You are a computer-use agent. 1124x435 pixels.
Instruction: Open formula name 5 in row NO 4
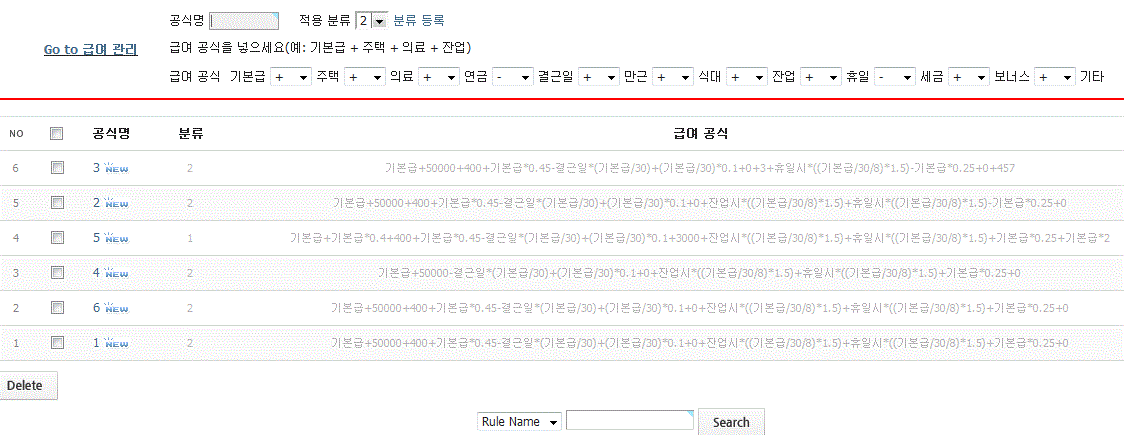click(x=97, y=238)
